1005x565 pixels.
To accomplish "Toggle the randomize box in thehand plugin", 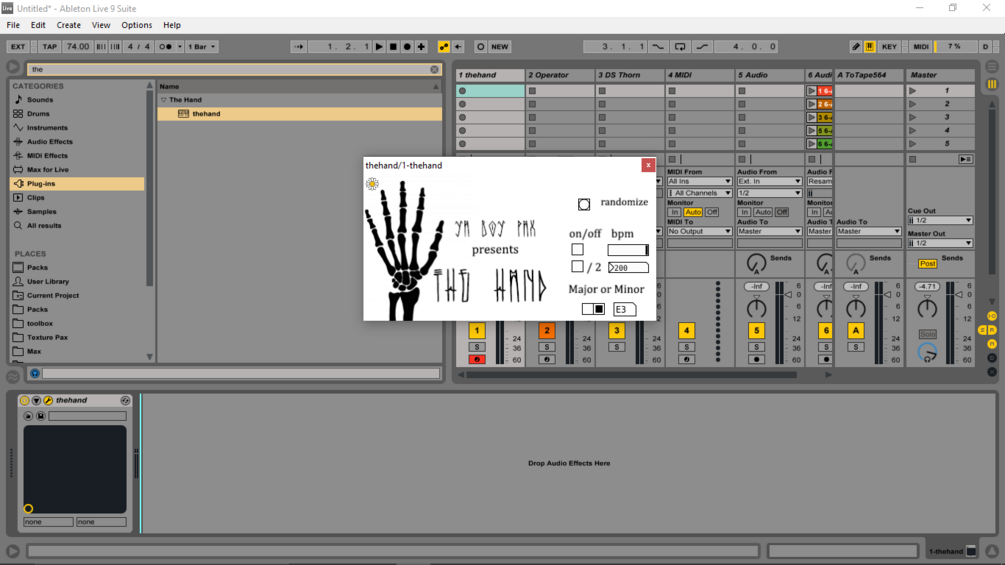I will [x=584, y=204].
